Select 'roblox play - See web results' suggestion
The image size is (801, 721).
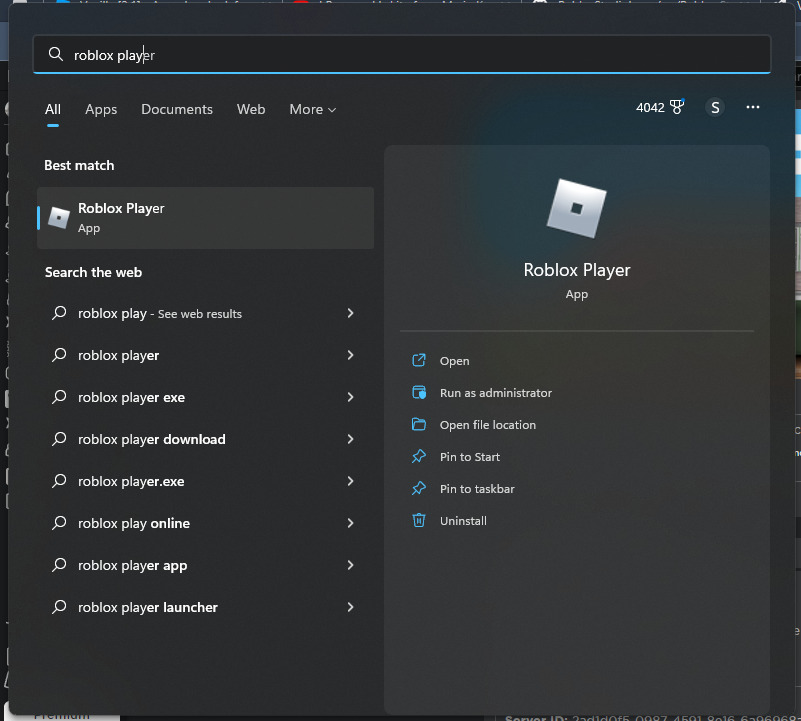205,313
